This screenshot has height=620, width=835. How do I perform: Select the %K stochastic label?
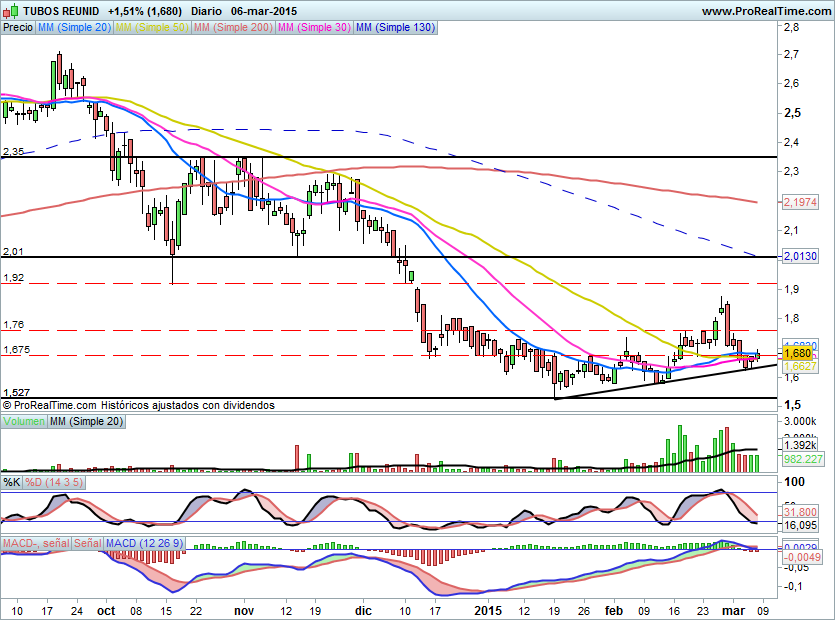[x=11, y=482]
